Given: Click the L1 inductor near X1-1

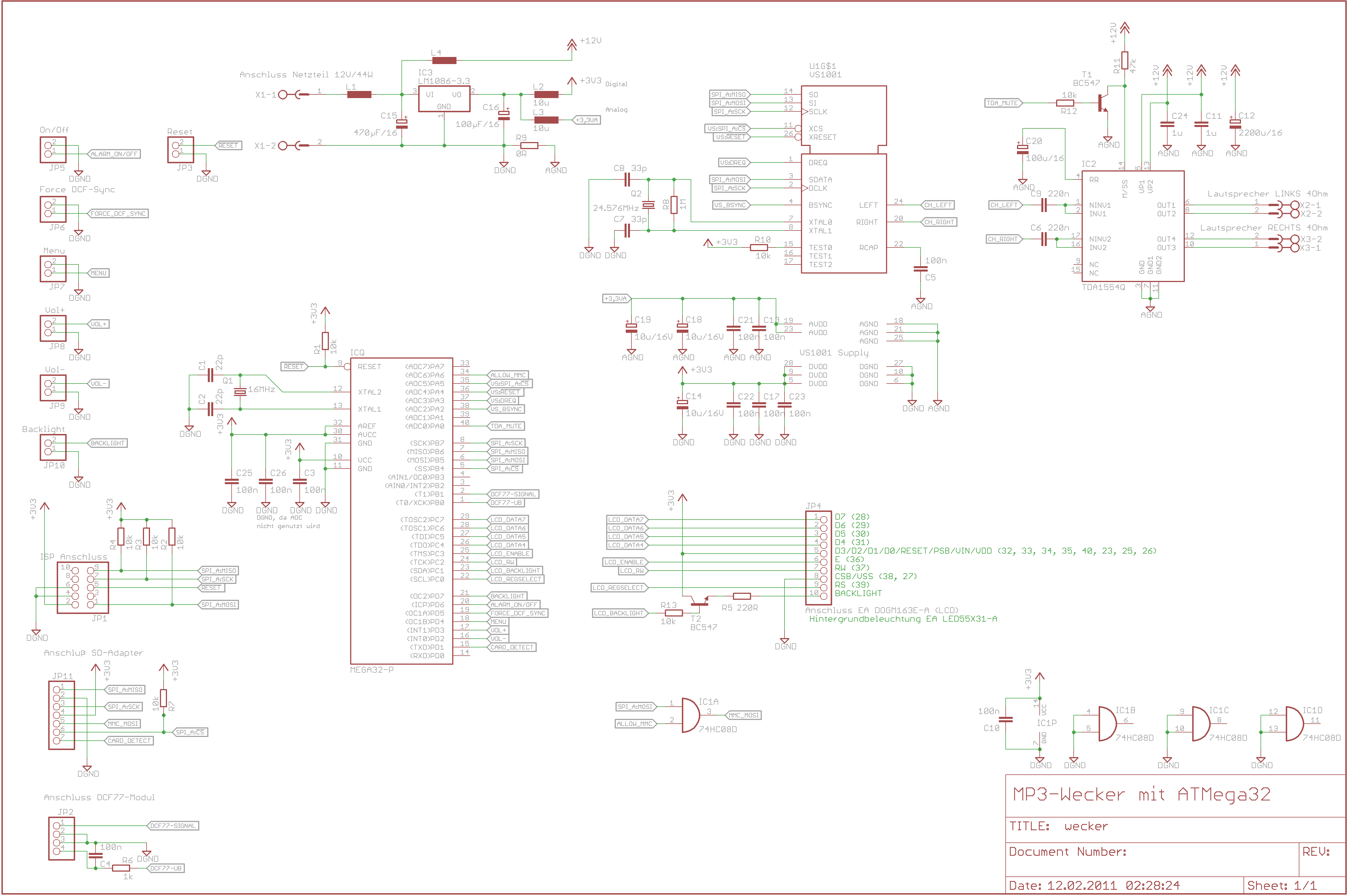Looking at the screenshot, I should coord(359,94).
